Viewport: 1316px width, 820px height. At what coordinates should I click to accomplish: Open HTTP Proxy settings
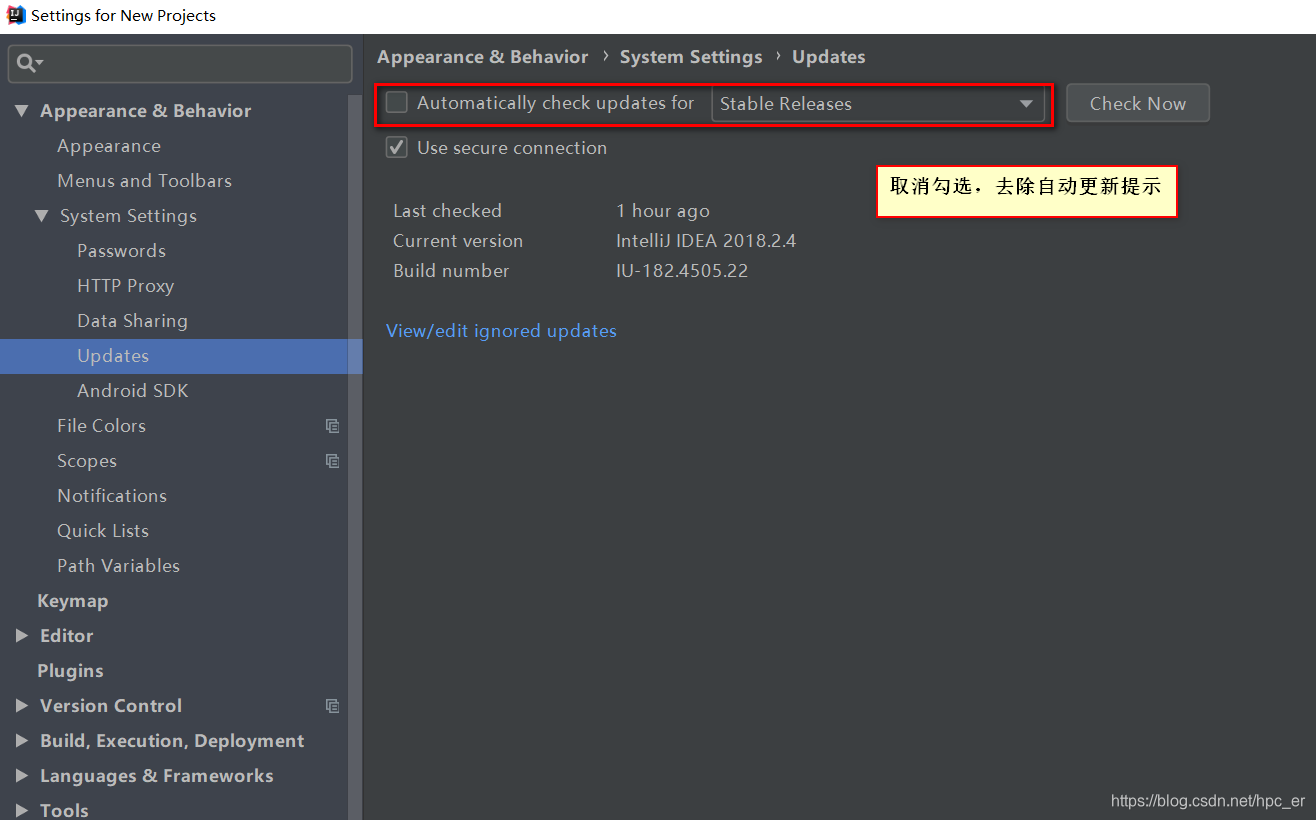point(125,286)
